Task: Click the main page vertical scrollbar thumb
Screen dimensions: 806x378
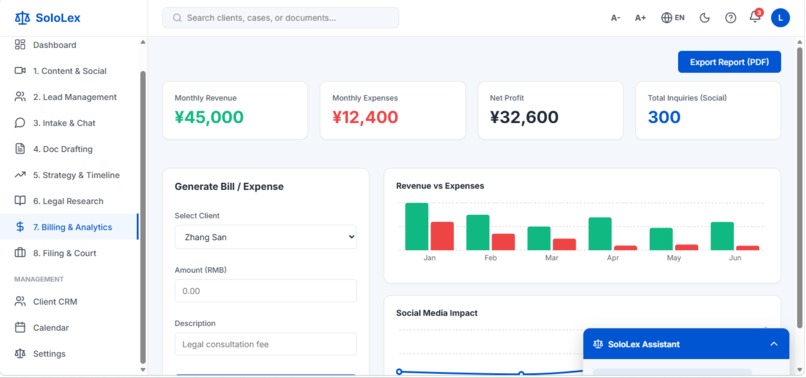Action: coord(800,188)
